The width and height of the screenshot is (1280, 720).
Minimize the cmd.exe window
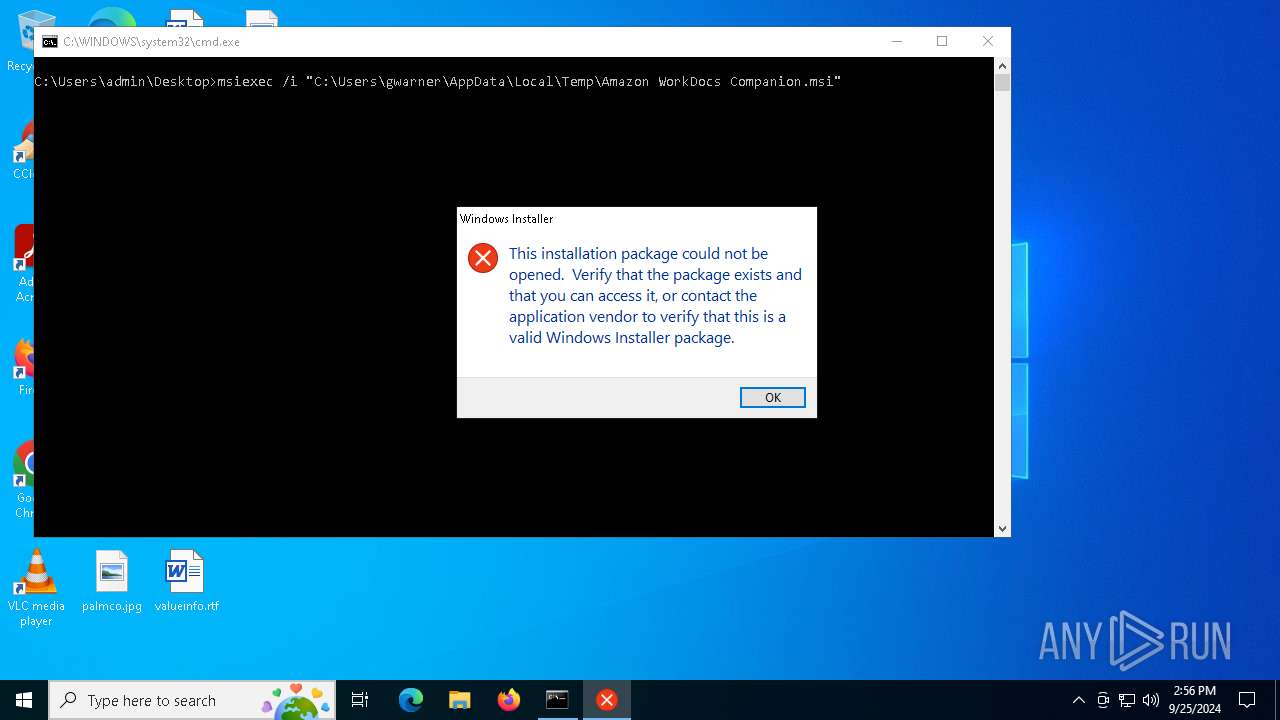pos(896,41)
